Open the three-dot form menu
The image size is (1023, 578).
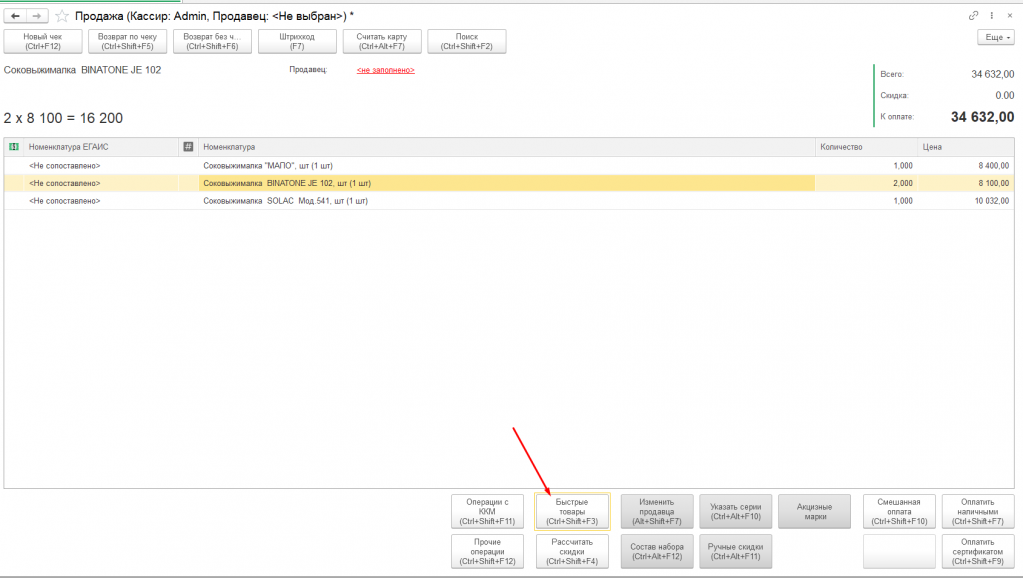(x=992, y=15)
